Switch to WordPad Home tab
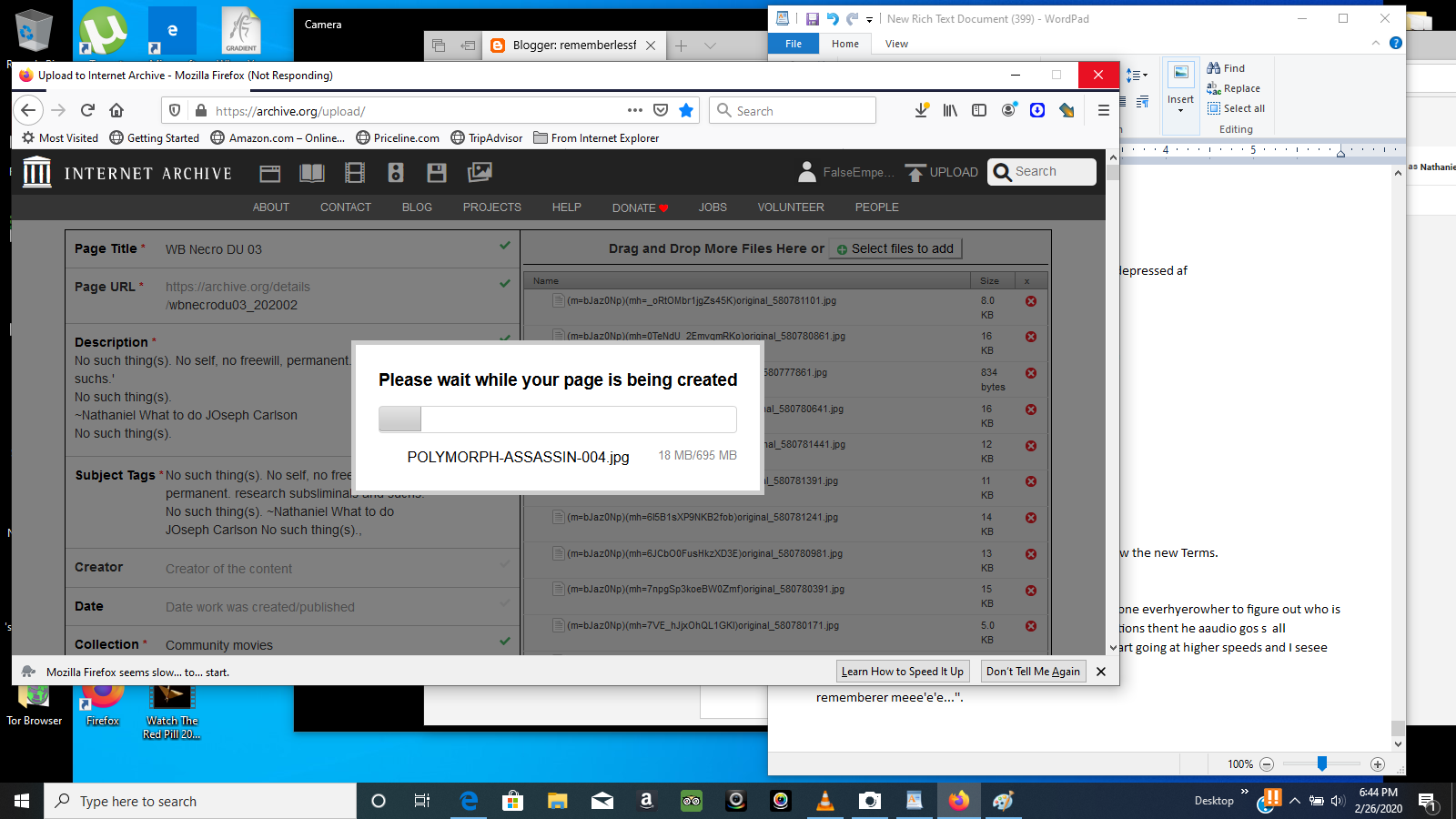The image size is (1456, 819). coord(844,44)
